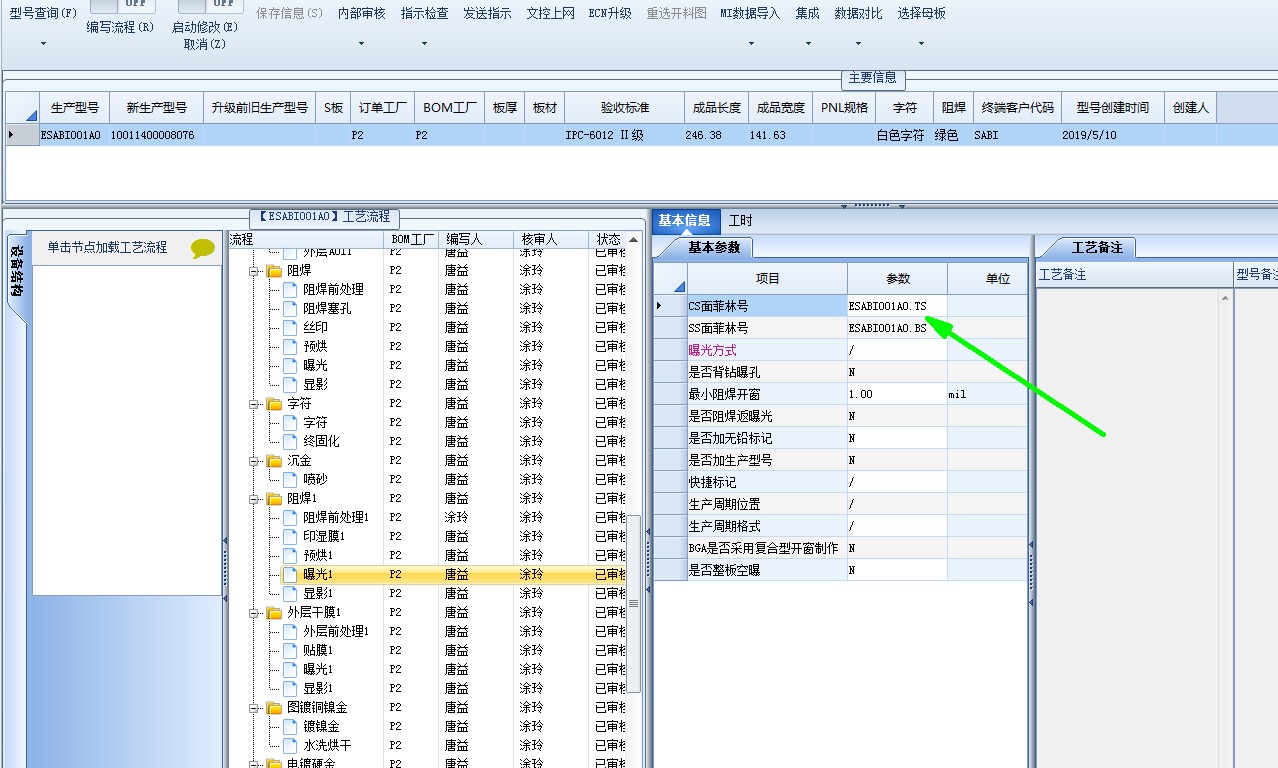This screenshot has height=768, width=1278.
Task: Click the ECN升级 toolbar button
Action: pyautogui.click(x=610, y=13)
